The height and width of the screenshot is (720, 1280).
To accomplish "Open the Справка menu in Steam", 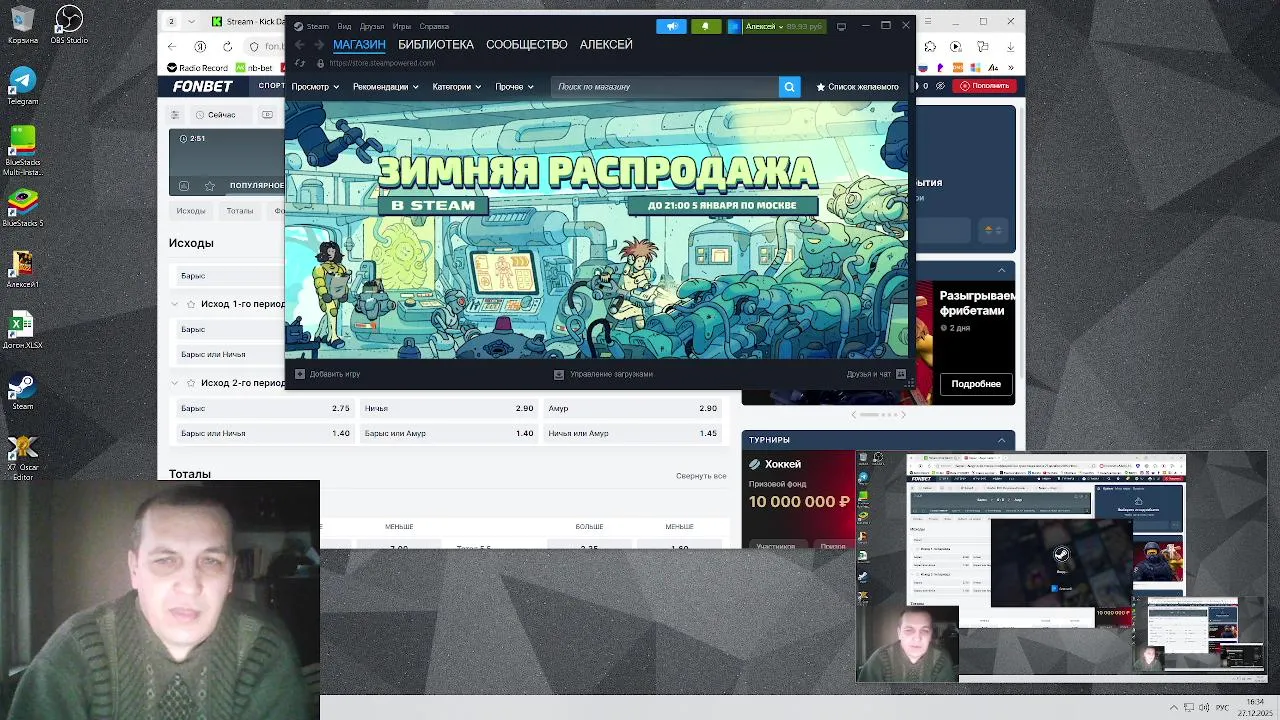I will 434,26.
